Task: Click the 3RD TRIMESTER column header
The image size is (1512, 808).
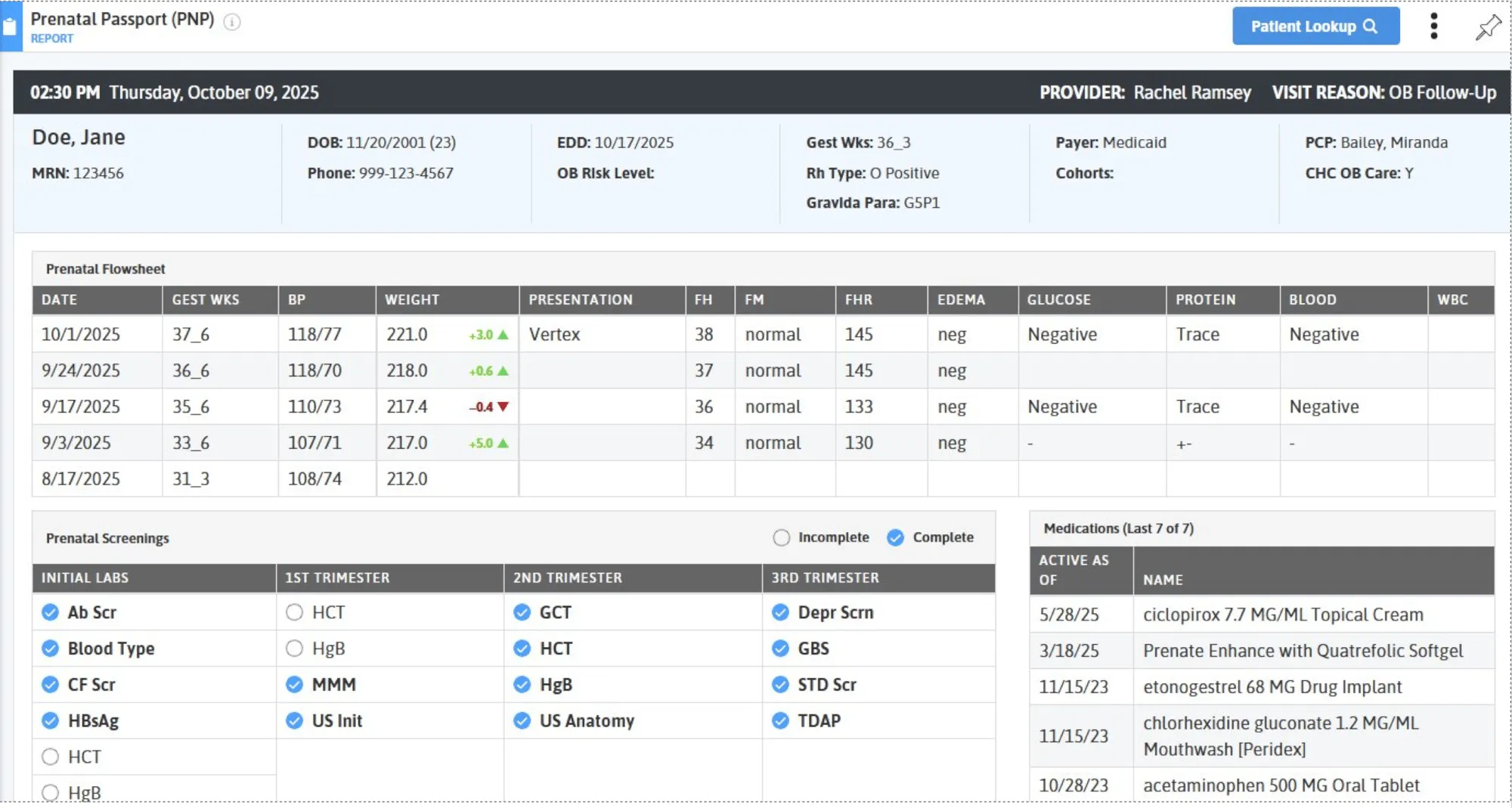Action: tap(825, 577)
